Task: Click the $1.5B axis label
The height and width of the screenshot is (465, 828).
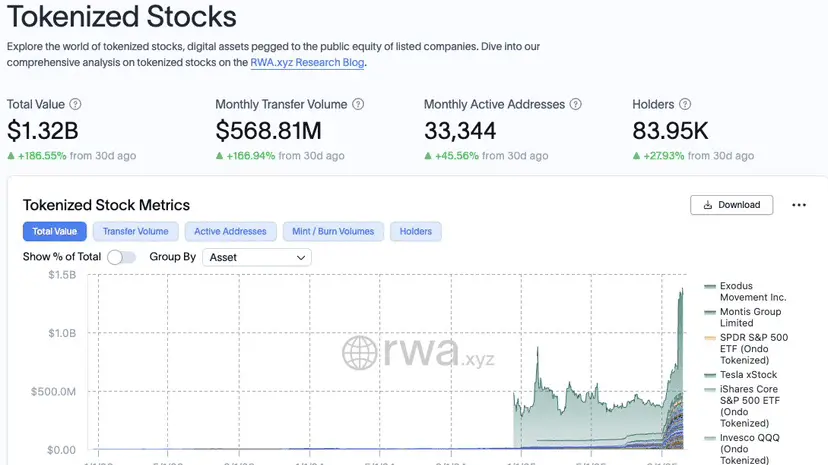Action: (62, 274)
